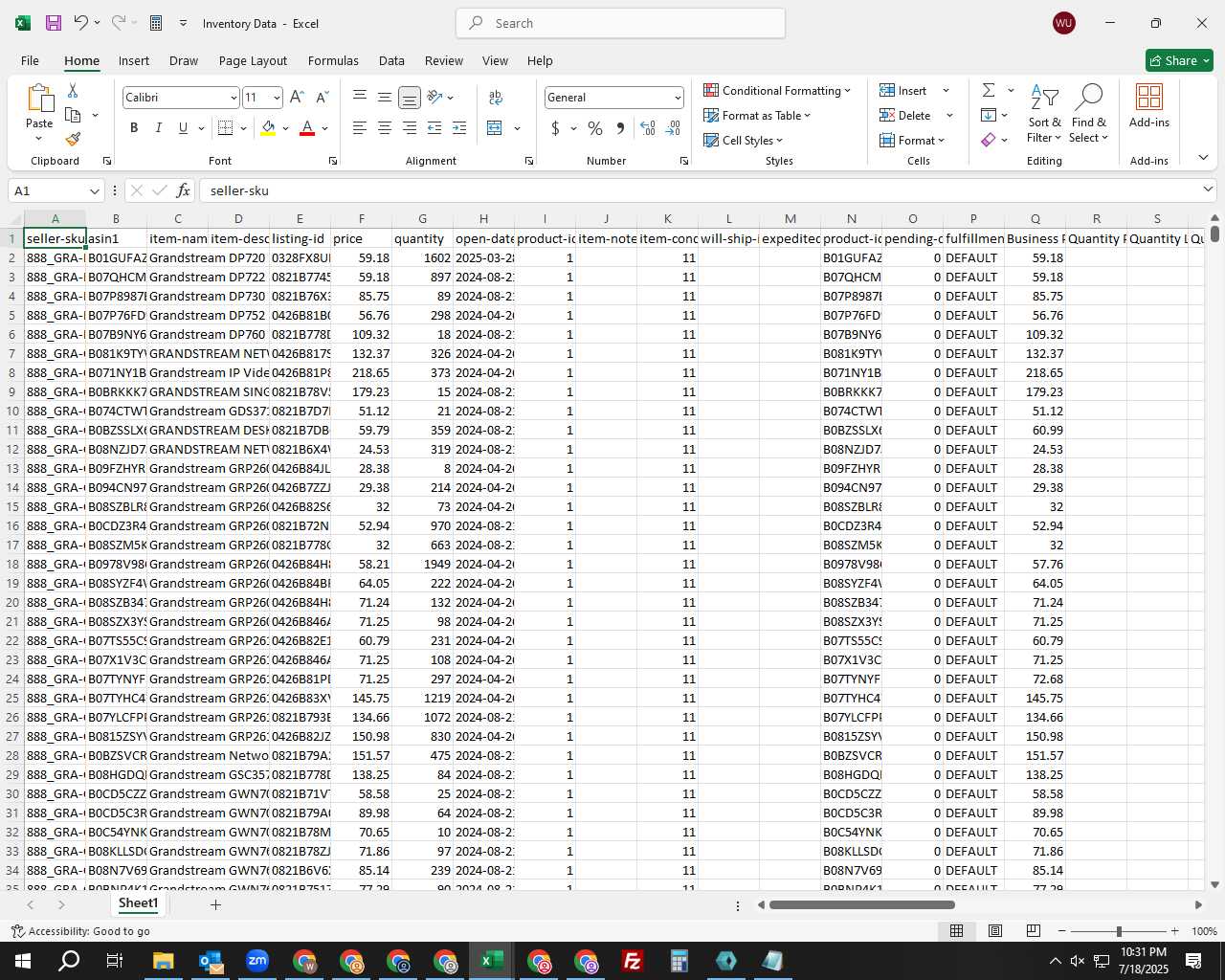Screen dimensions: 1225x980
Task: Click the Clear eraser icon
Action: coord(989,140)
